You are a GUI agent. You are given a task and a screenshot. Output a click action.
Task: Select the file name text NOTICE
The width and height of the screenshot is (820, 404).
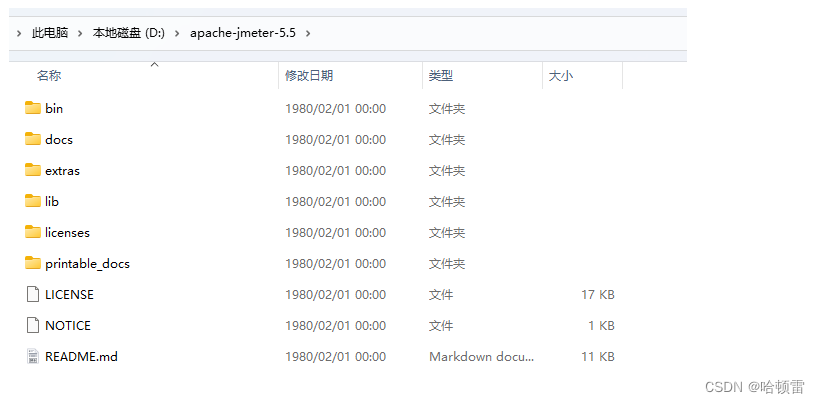(x=68, y=326)
